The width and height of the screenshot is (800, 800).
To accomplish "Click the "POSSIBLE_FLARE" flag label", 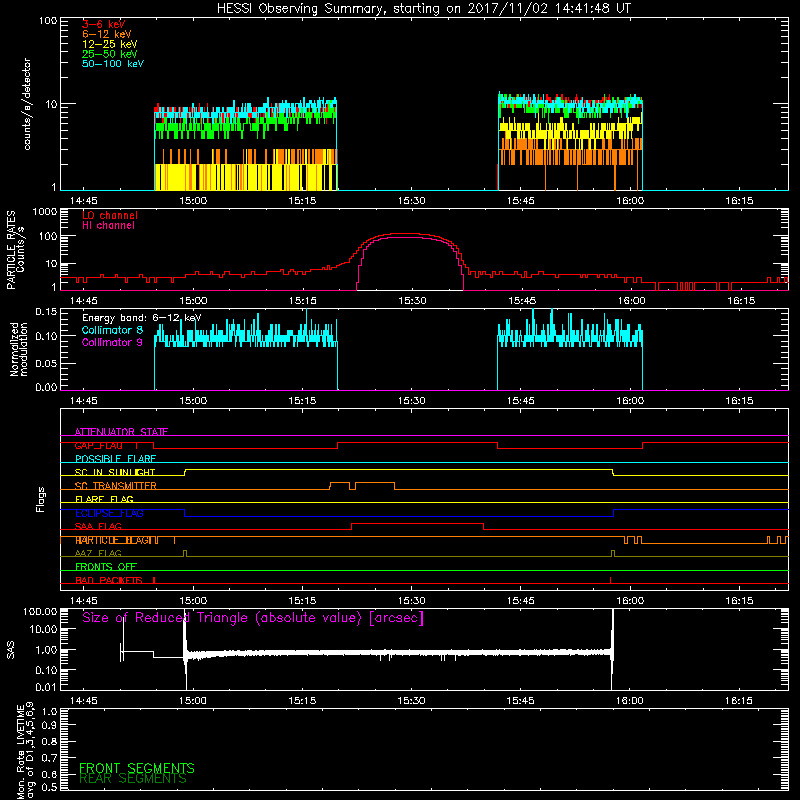I will (x=115, y=459).
